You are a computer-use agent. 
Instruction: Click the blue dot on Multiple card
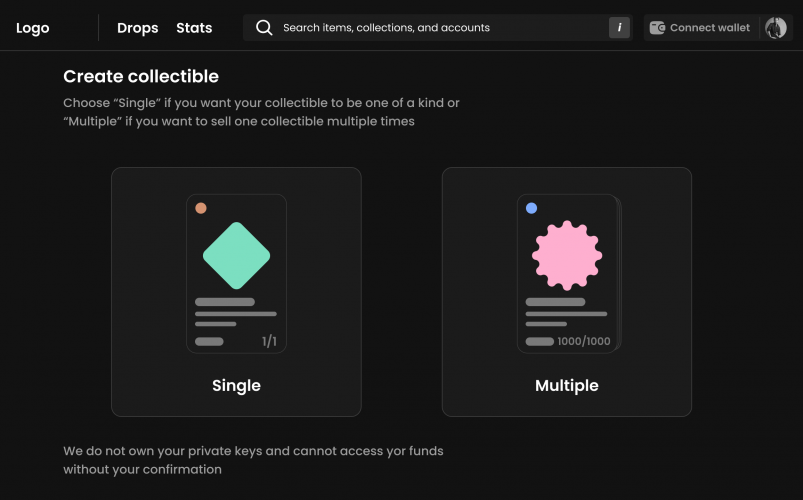tap(532, 208)
